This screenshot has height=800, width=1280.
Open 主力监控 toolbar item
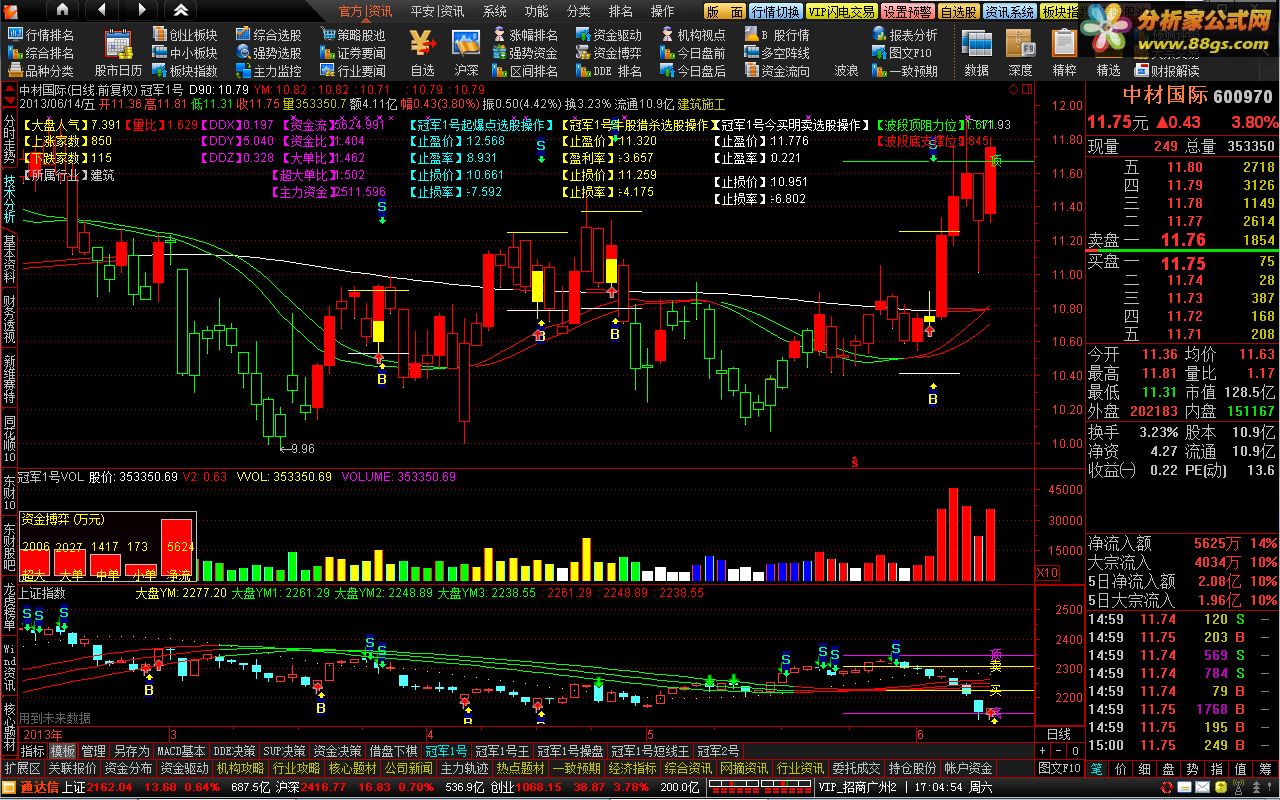coord(268,71)
